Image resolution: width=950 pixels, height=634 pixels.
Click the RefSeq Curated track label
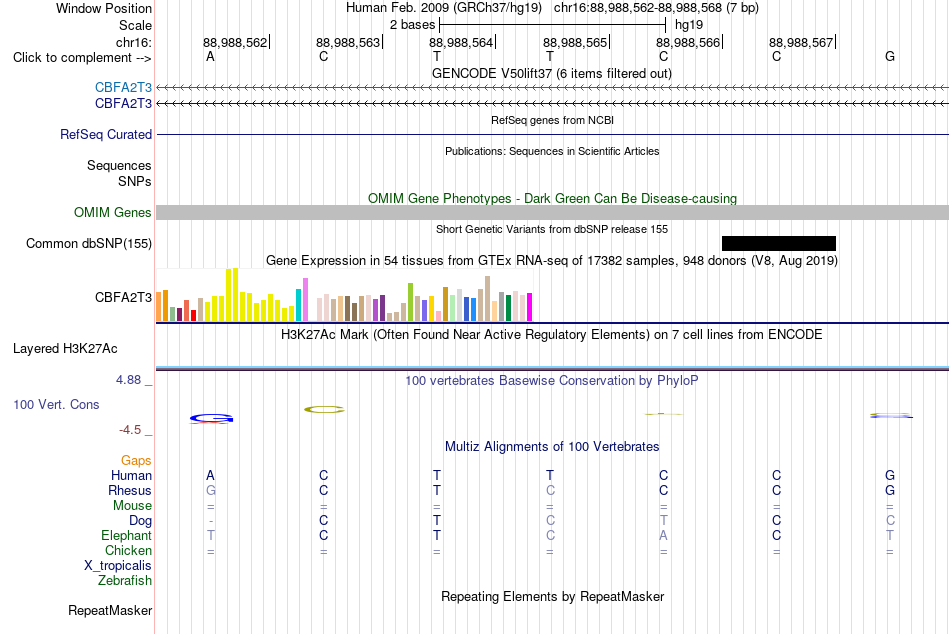coord(106,135)
